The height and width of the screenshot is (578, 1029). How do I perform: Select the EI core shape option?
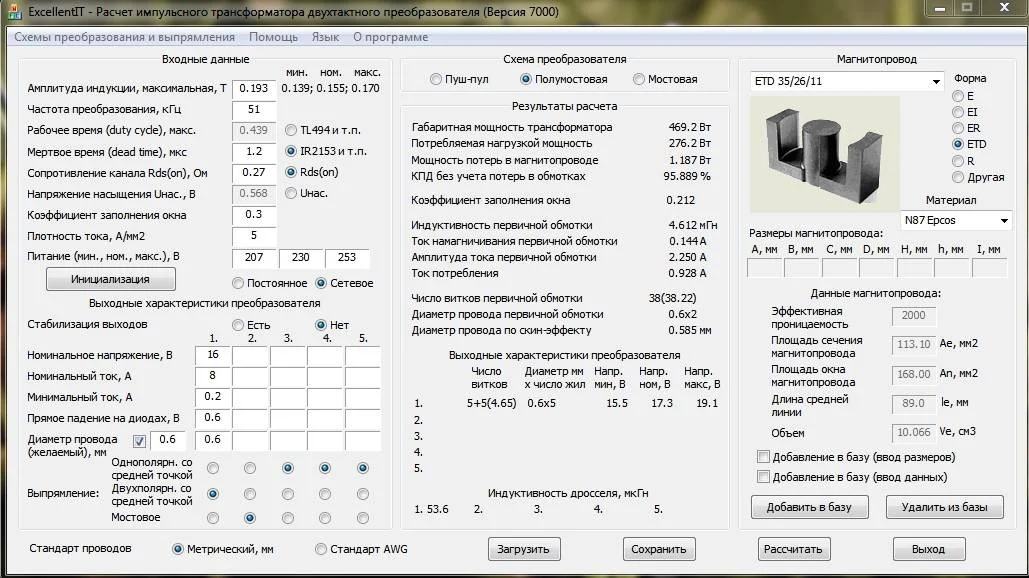coord(958,112)
